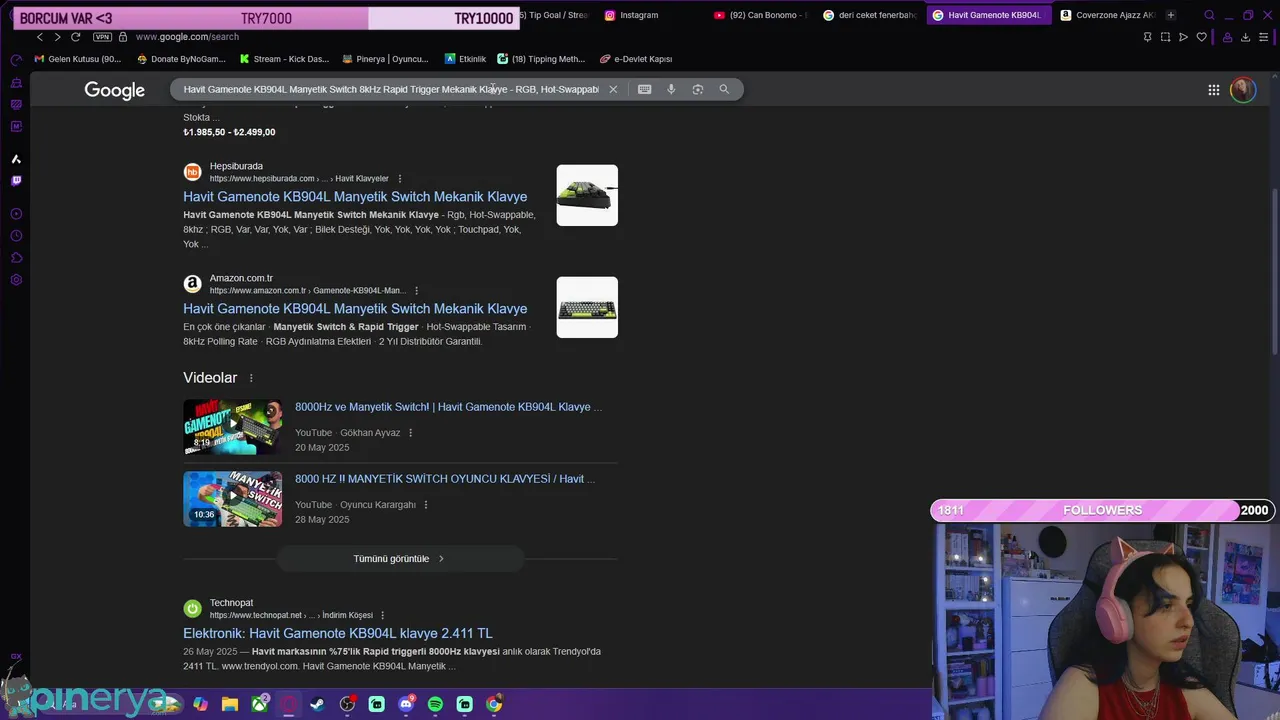Image resolution: width=1280 pixels, height=720 pixels.
Task: Open Xbox app from taskbar
Action: click(x=259, y=704)
